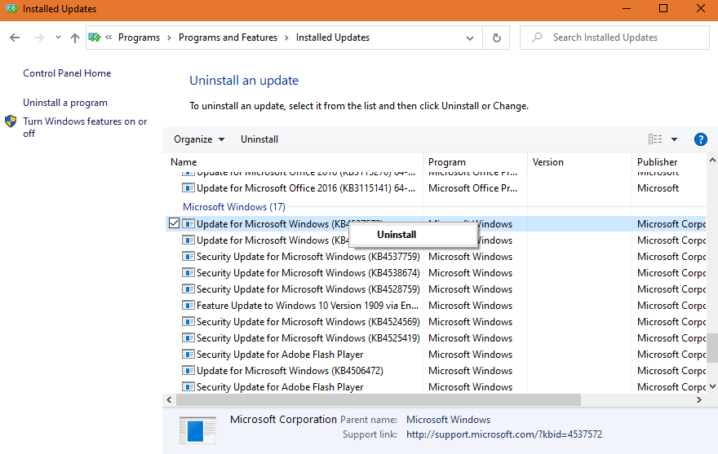The height and width of the screenshot is (454, 718).
Task: Click the icon beside KB4528759 update
Action: 188,289
